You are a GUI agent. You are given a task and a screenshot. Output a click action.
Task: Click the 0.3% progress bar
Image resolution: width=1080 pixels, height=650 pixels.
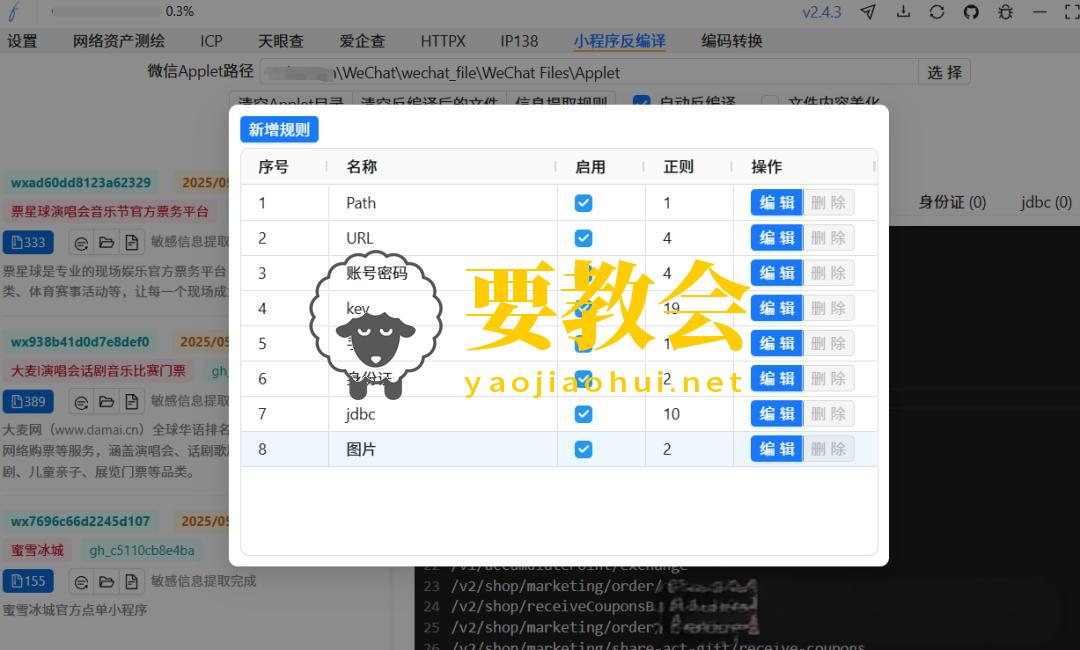[107, 12]
